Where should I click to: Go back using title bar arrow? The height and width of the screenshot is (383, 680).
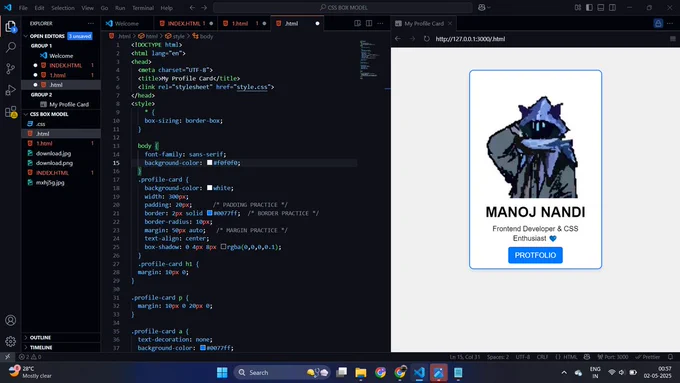(x=192, y=7)
